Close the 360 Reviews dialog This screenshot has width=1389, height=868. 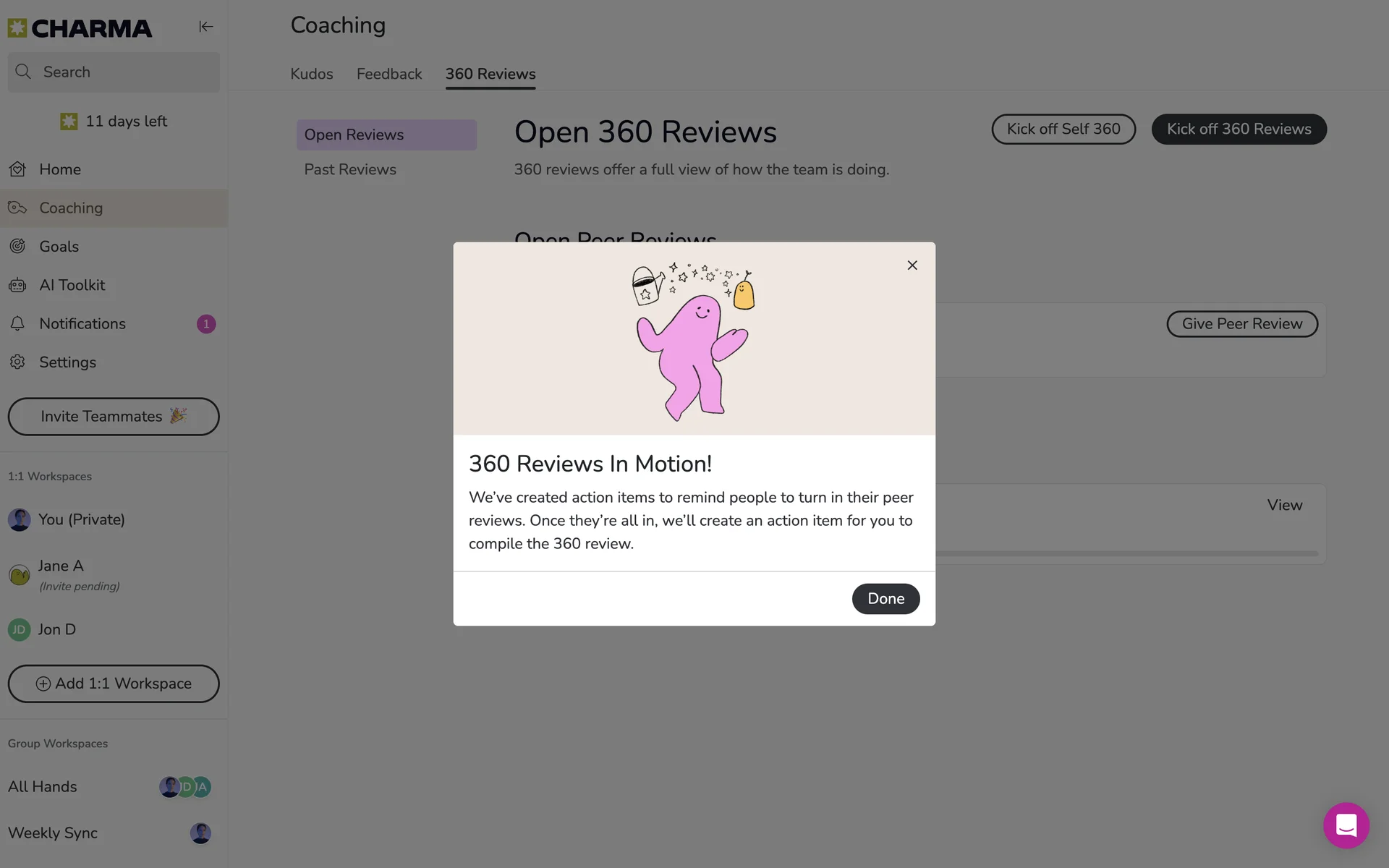(x=912, y=265)
